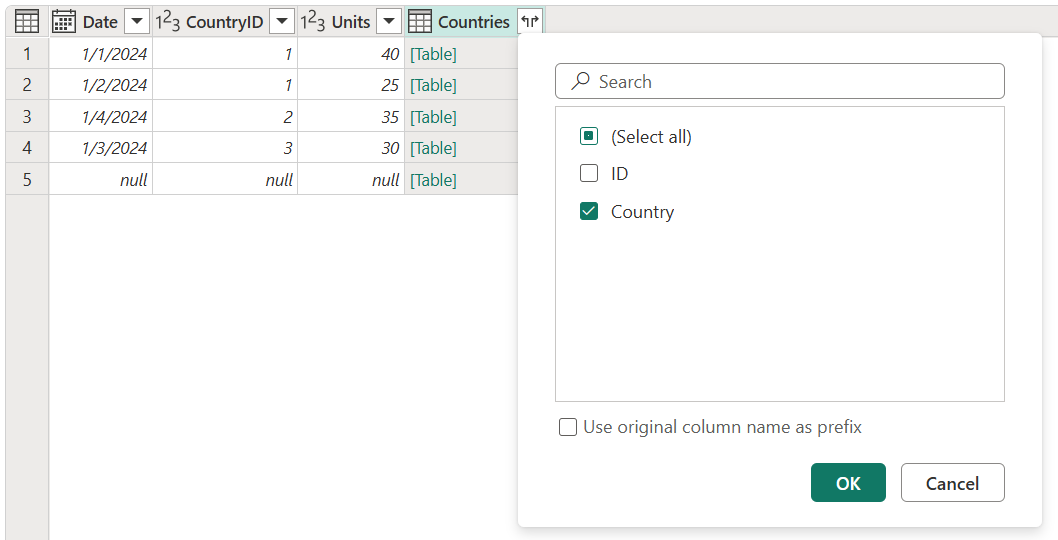Open the Units column filter dropdown
The image size is (1058, 540).
click(389, 22)
